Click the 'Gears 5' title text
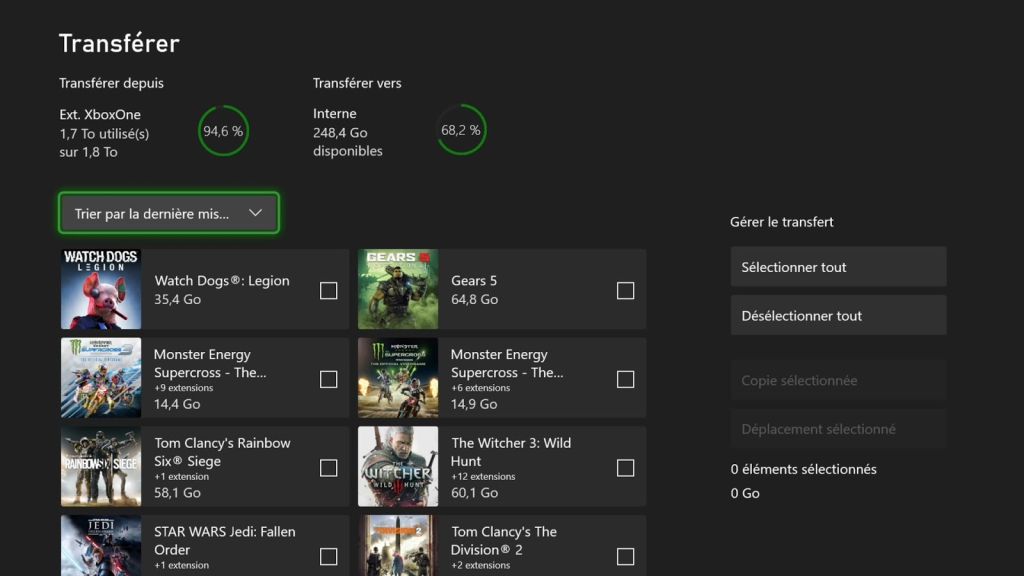The width and height of the screenshot is (1024, 576). coord(474,281)
